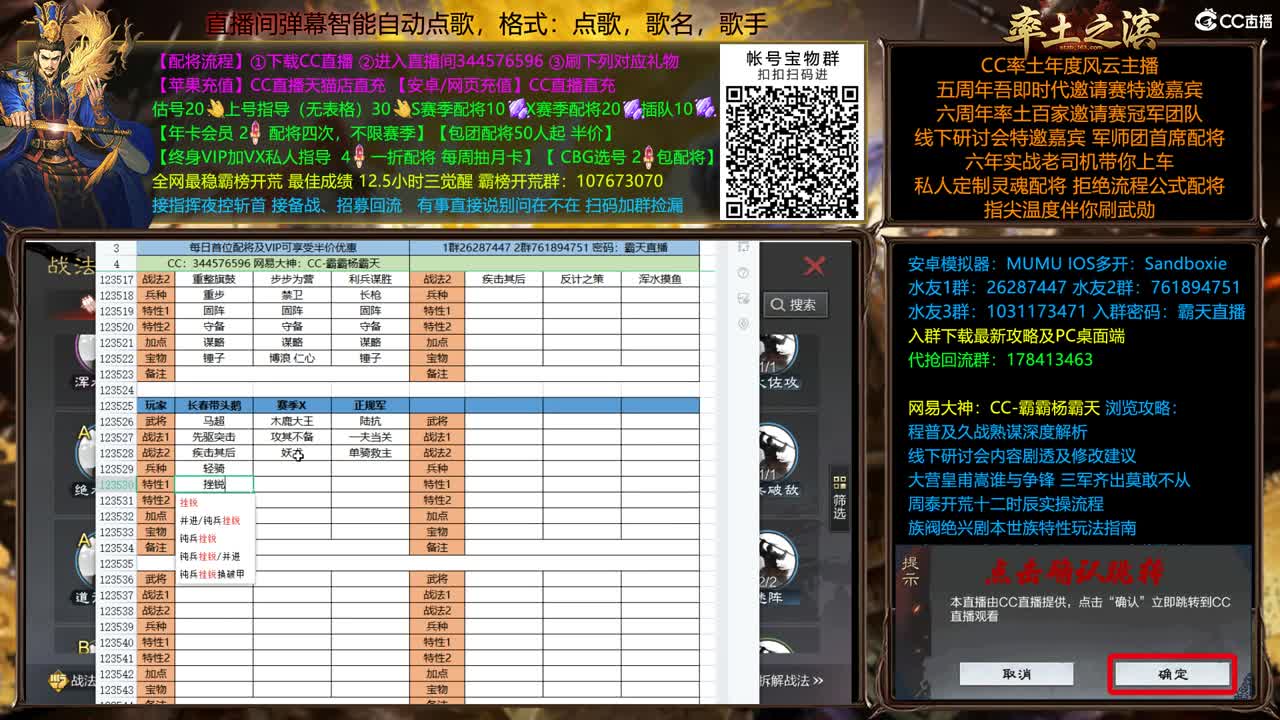Image resolution: width=1280 pixels, height=720 pixels.
Task: Click the 取消 cancel button
Action: [1016, 674]
